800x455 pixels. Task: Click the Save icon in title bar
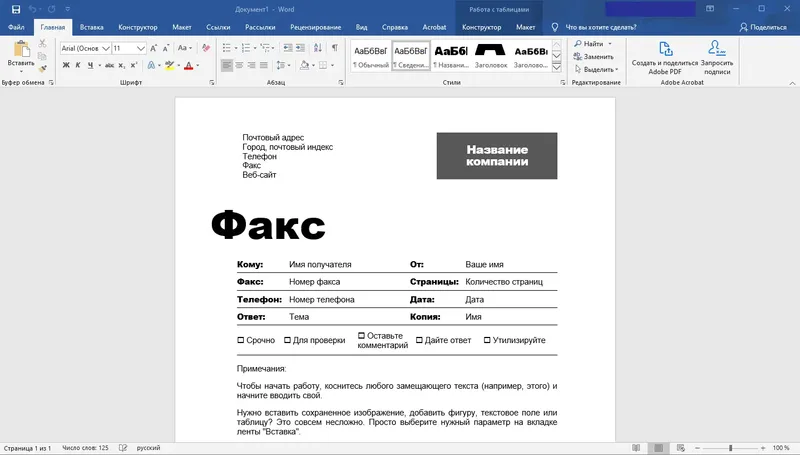[x=16, y=9]
